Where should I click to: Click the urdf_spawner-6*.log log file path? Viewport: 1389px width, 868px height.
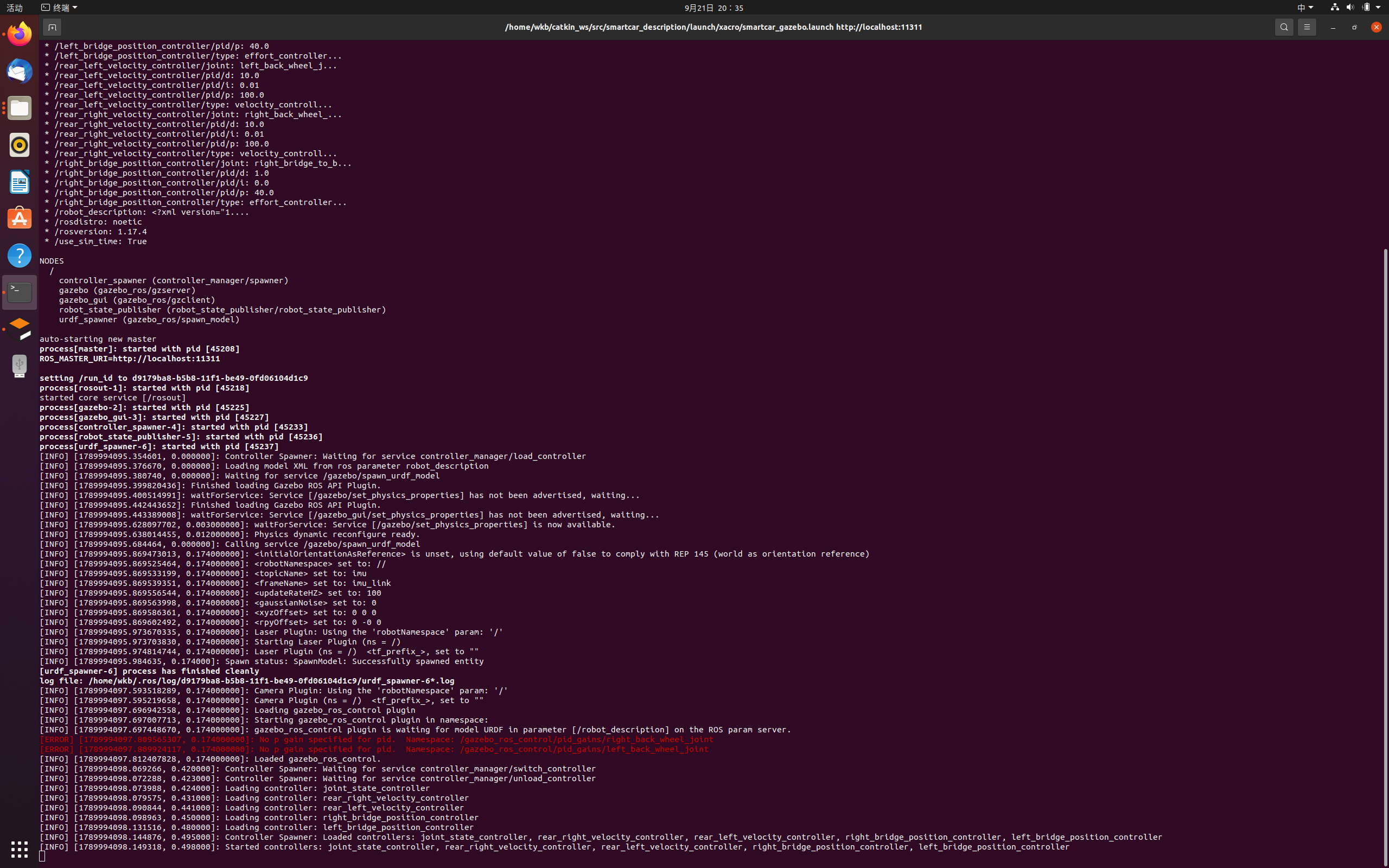271,681
